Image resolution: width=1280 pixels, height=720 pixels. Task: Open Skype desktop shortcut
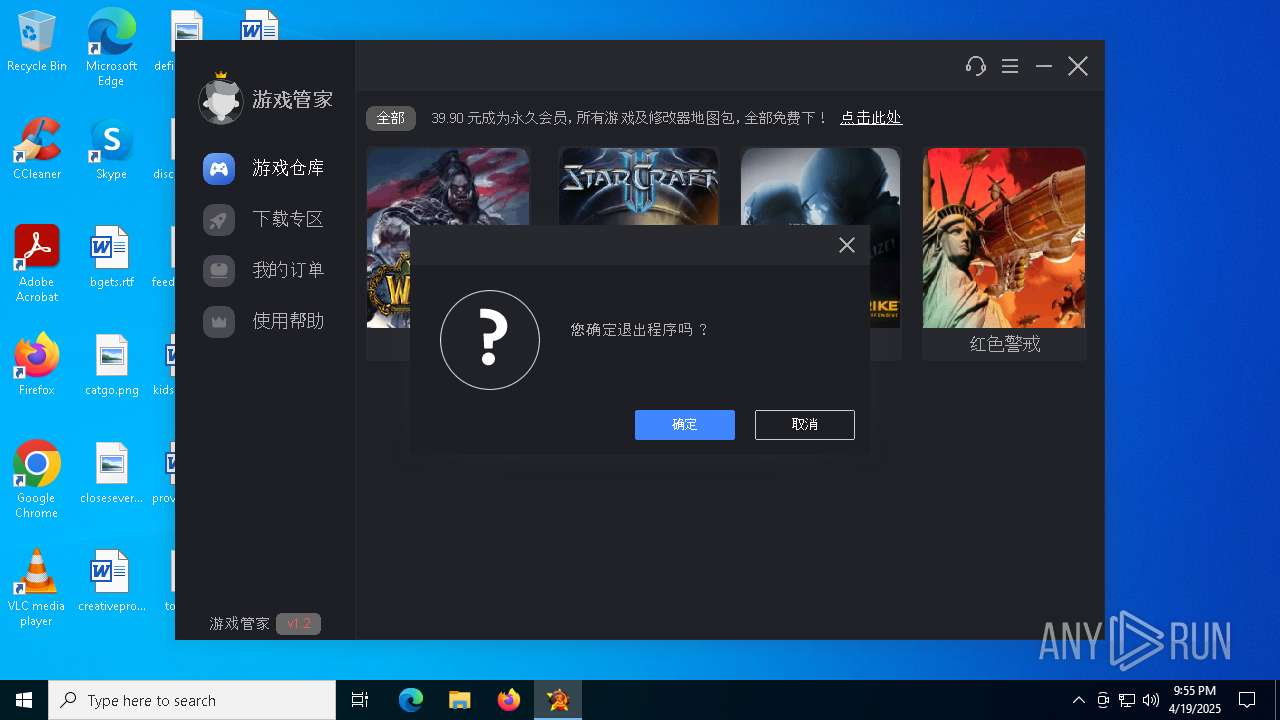coord(111,149)
